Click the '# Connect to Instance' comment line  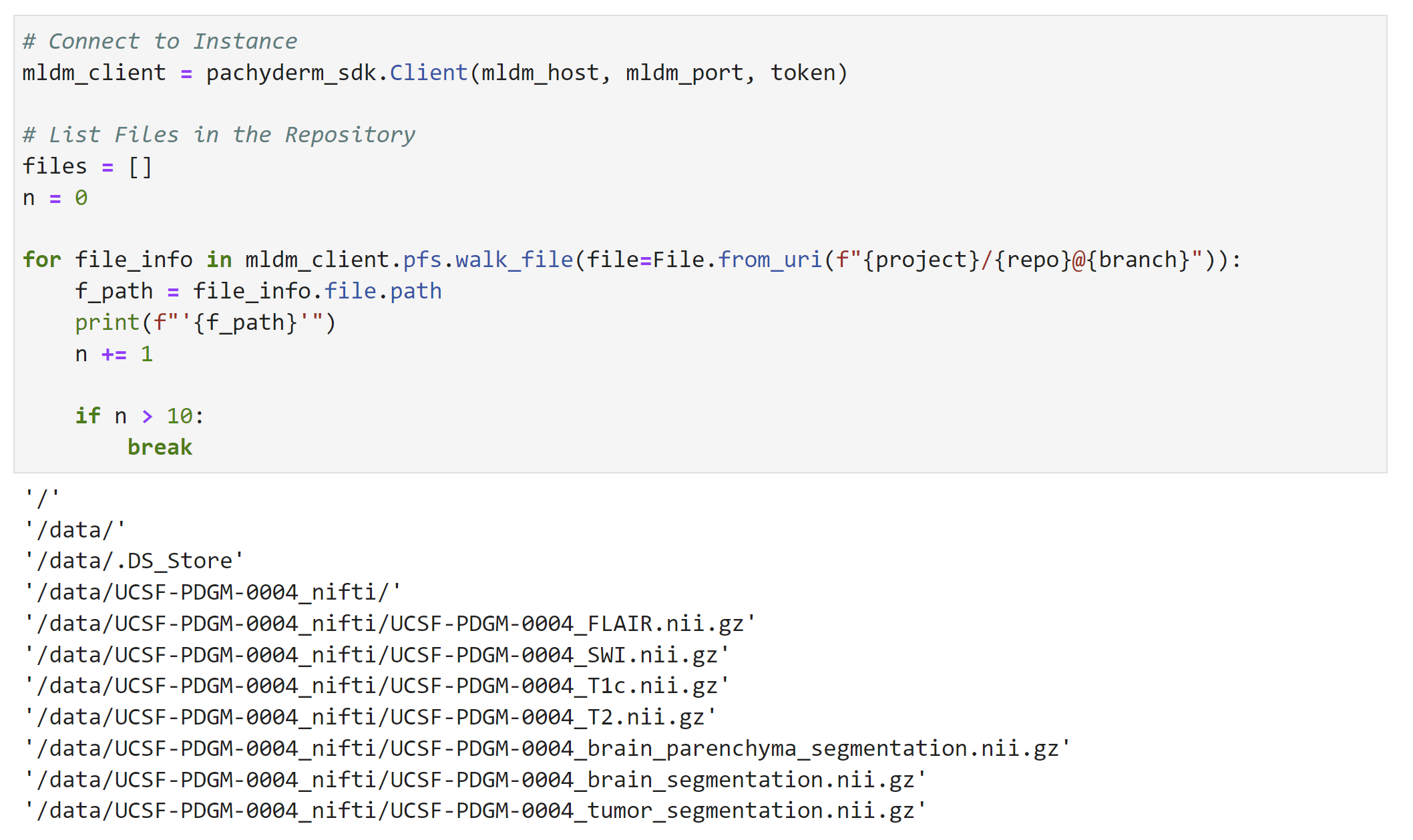[160, 41]
